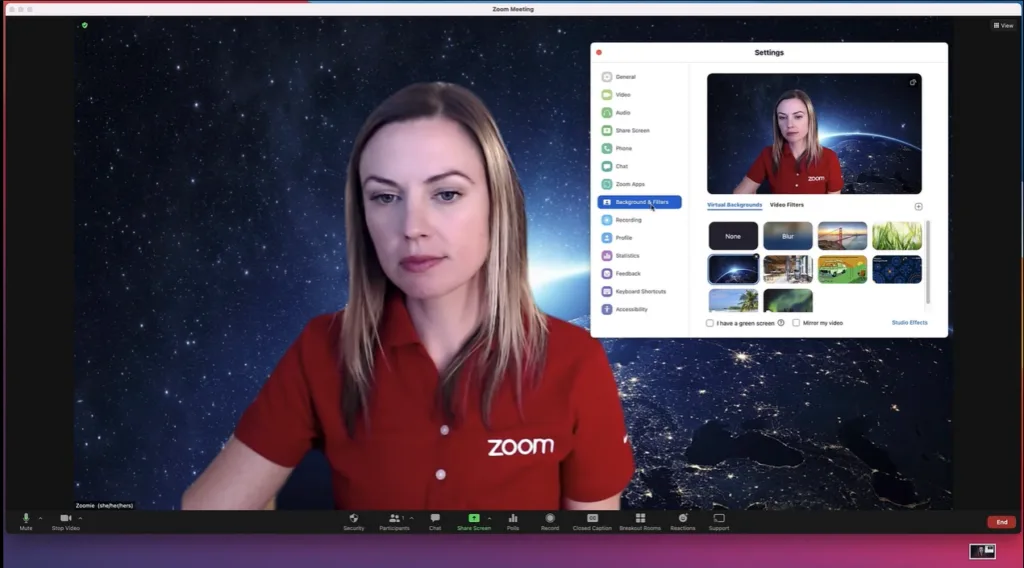Click the desktop thumbnail at bottom right
This screenshot has width=1024, height=568.
pos(982,551)
